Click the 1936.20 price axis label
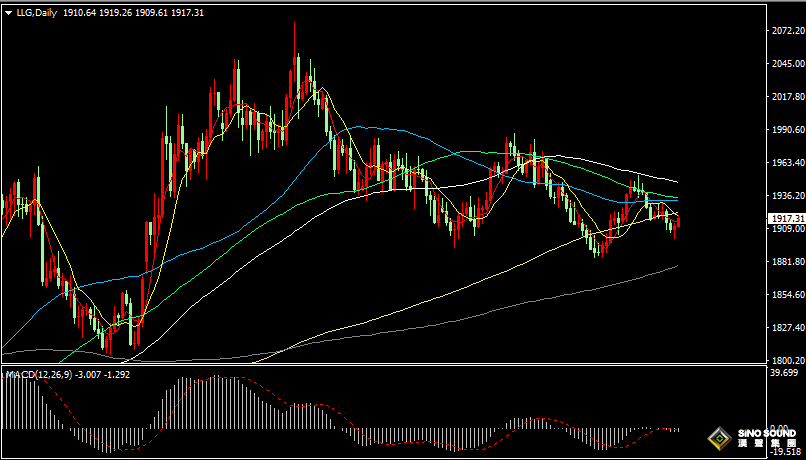This screenshot has height=460, width=806. (x=788, y=196)
